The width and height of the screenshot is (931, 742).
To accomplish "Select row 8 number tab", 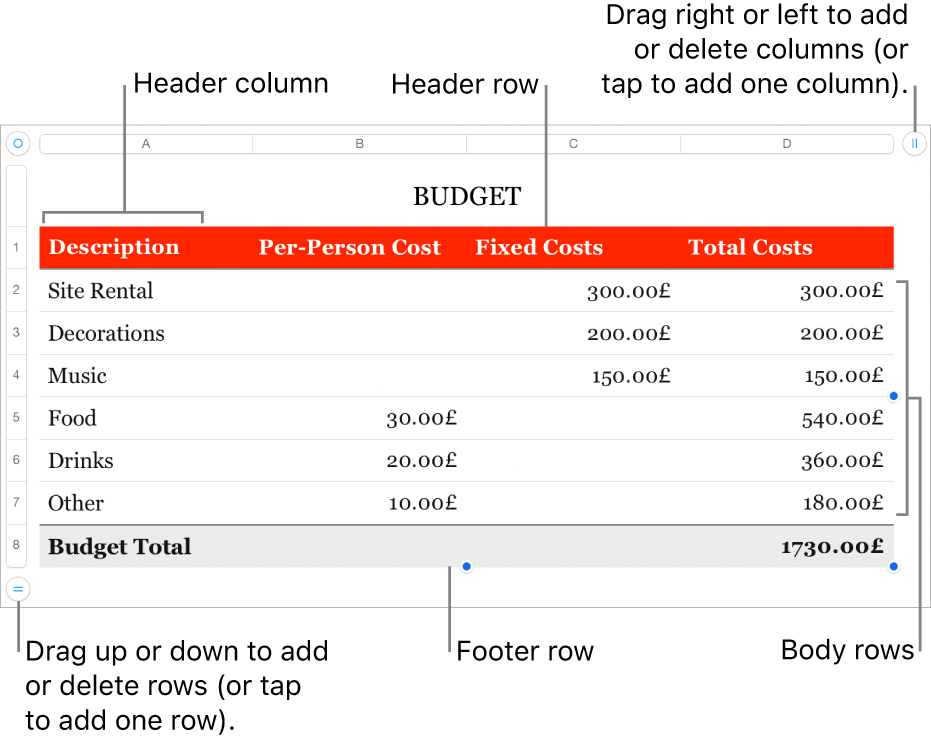I will (x=17, y=546).
